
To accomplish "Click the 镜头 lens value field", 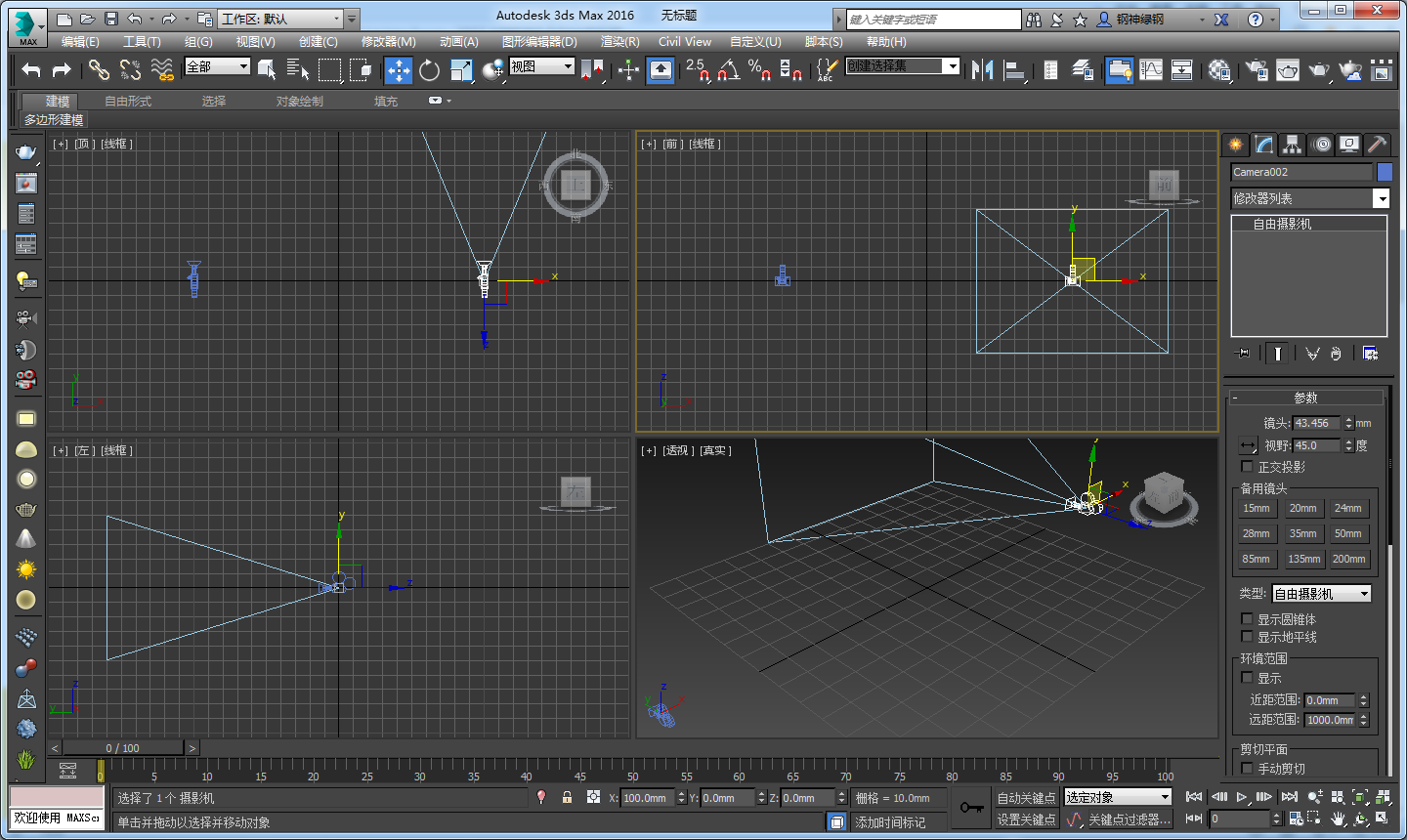I will 1316,423.
